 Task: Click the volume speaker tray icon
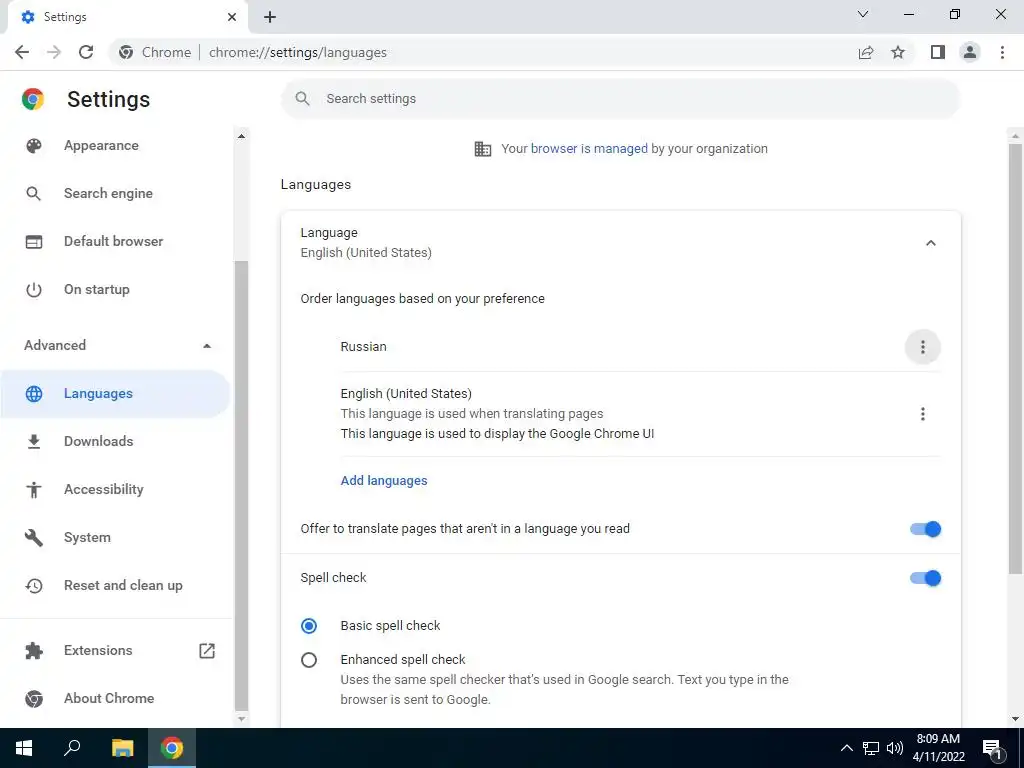pos(895,748)
